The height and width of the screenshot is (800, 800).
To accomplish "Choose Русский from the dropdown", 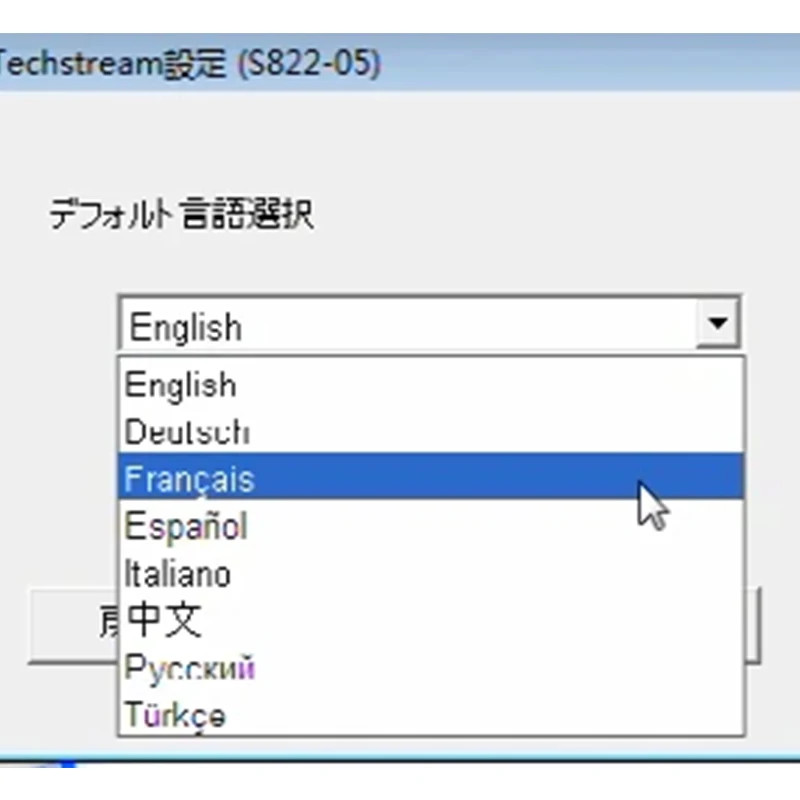I will pyautogui.click(x=431, y=667).
